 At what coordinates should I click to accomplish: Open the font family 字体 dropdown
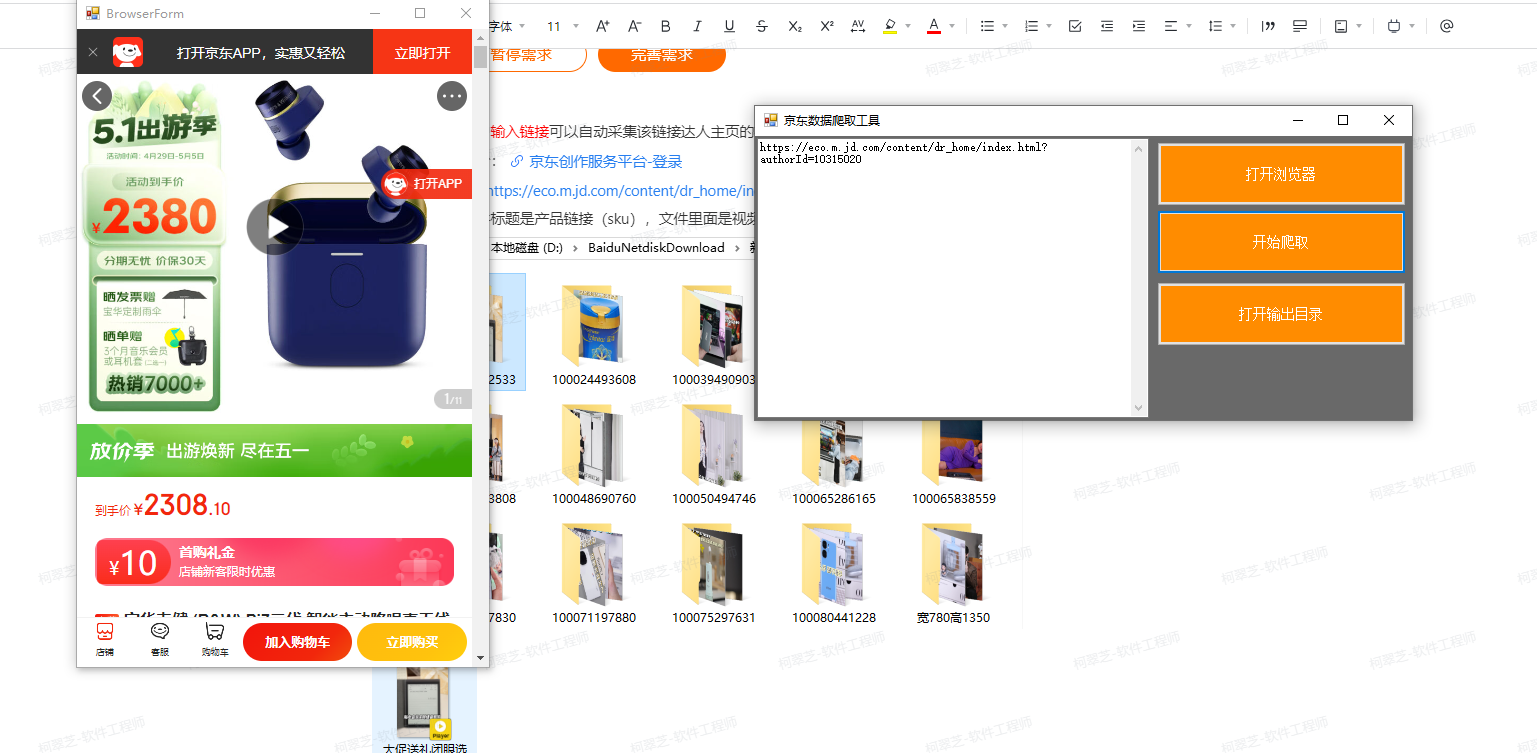(508, 26)
